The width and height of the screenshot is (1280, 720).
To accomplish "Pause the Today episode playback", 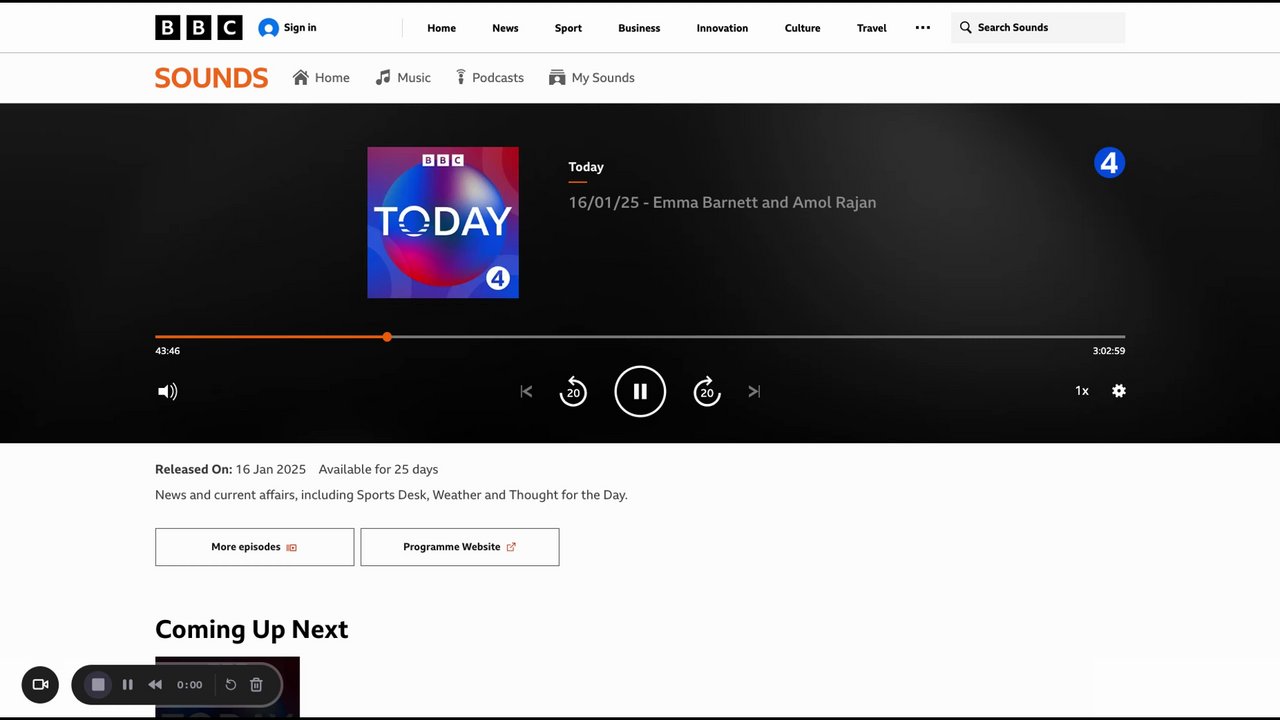I will [640, 391].
